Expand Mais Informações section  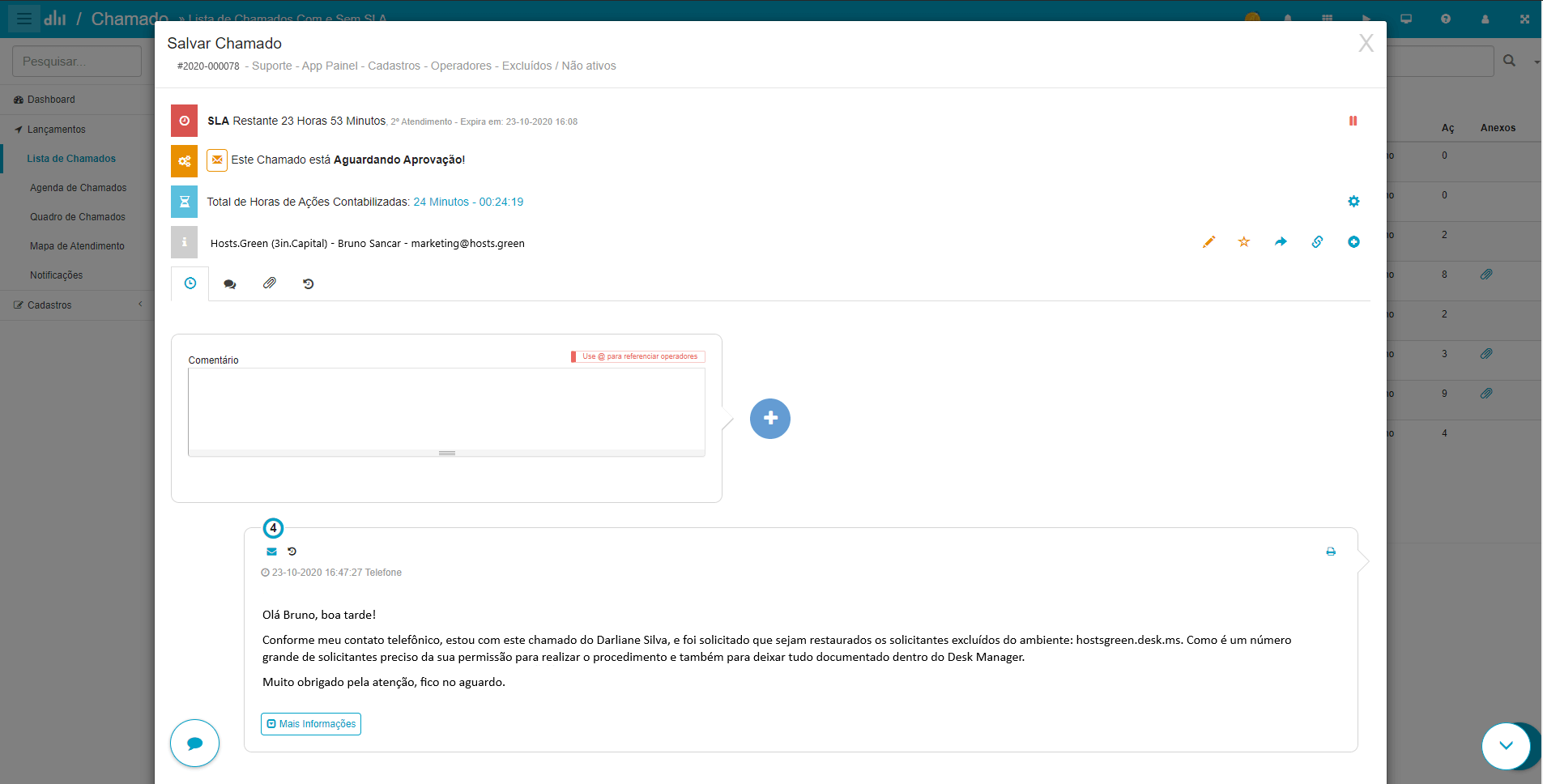click(x=311, y=724)
